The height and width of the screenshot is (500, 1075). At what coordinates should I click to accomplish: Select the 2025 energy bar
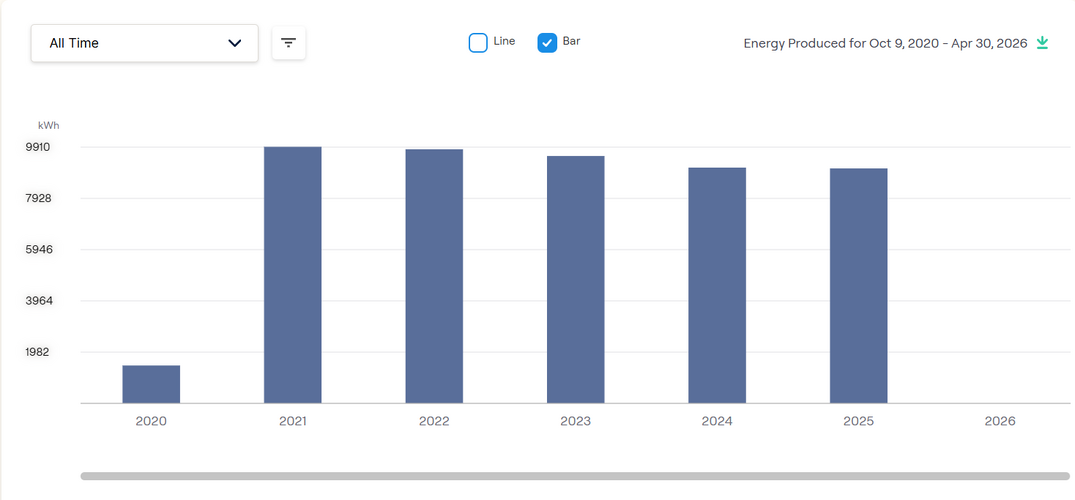coord(858,286)
